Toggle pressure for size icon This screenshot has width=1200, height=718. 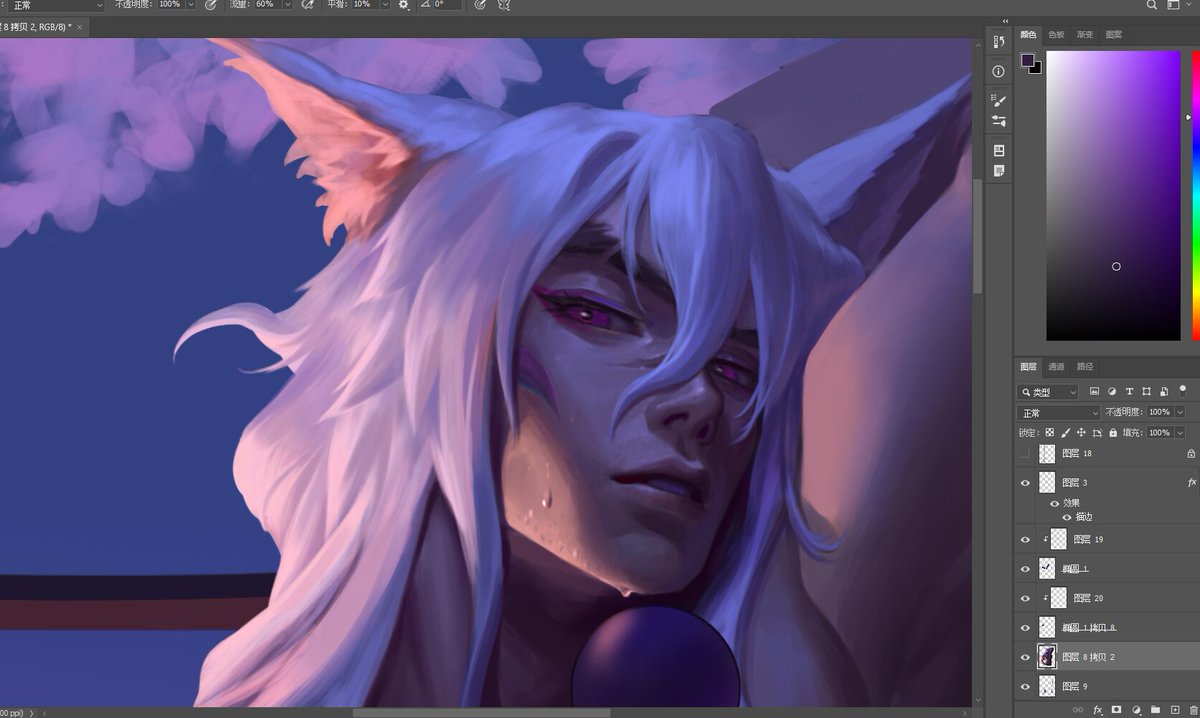pos(480,5)
